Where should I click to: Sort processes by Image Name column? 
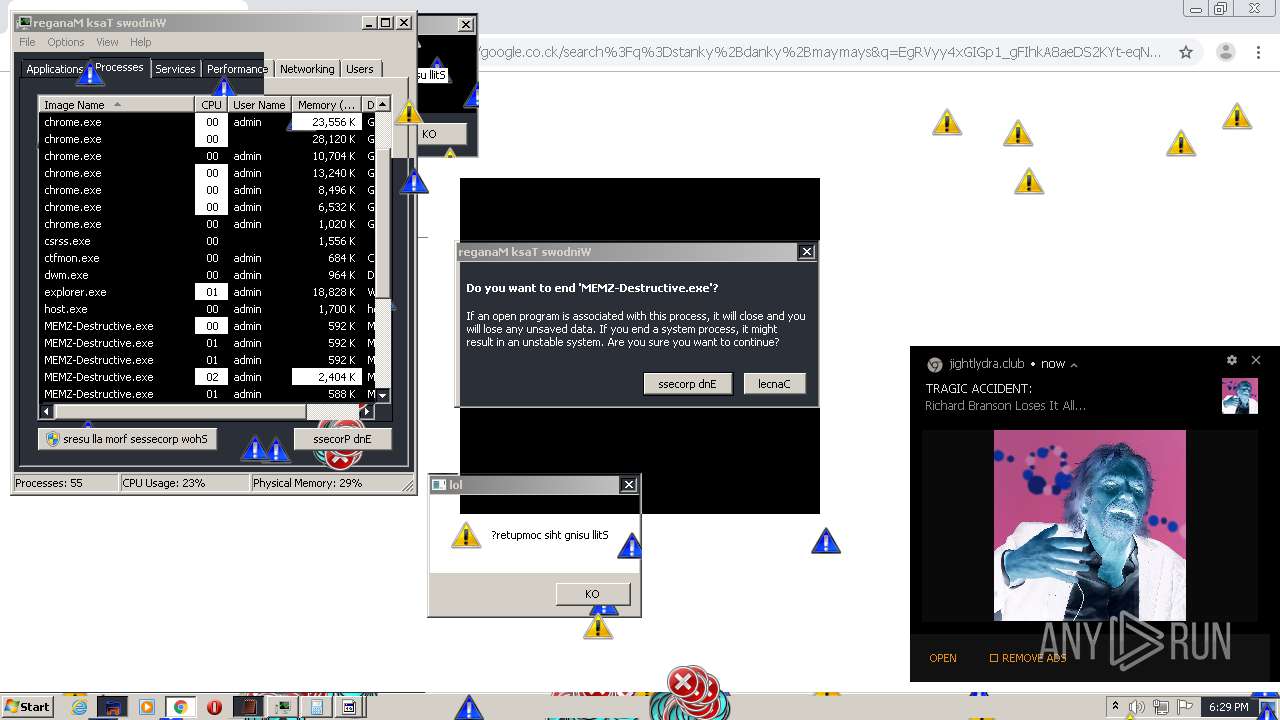pyautogui.click(x=117, y=105)
